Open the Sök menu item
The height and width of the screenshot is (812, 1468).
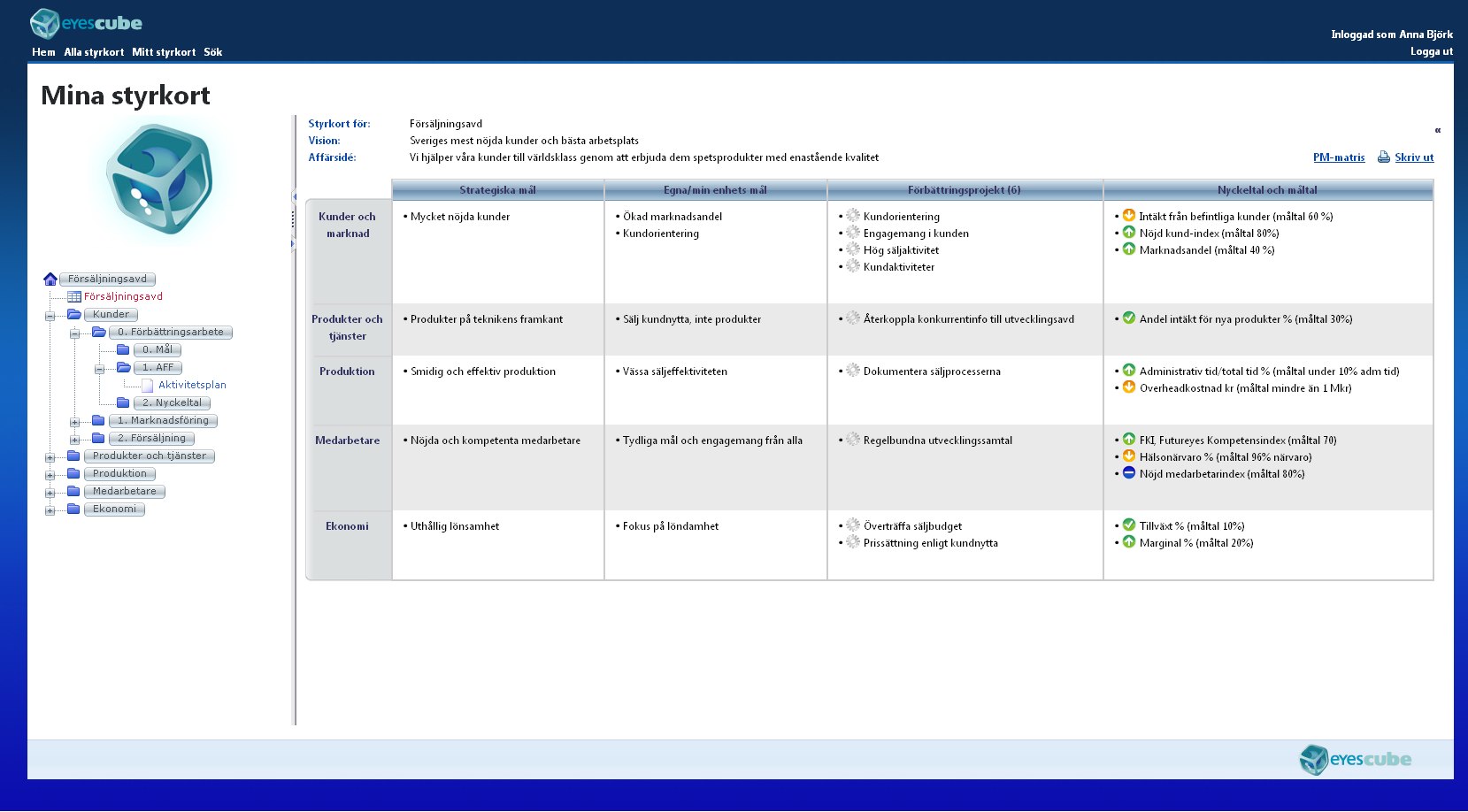pos(212,52)
